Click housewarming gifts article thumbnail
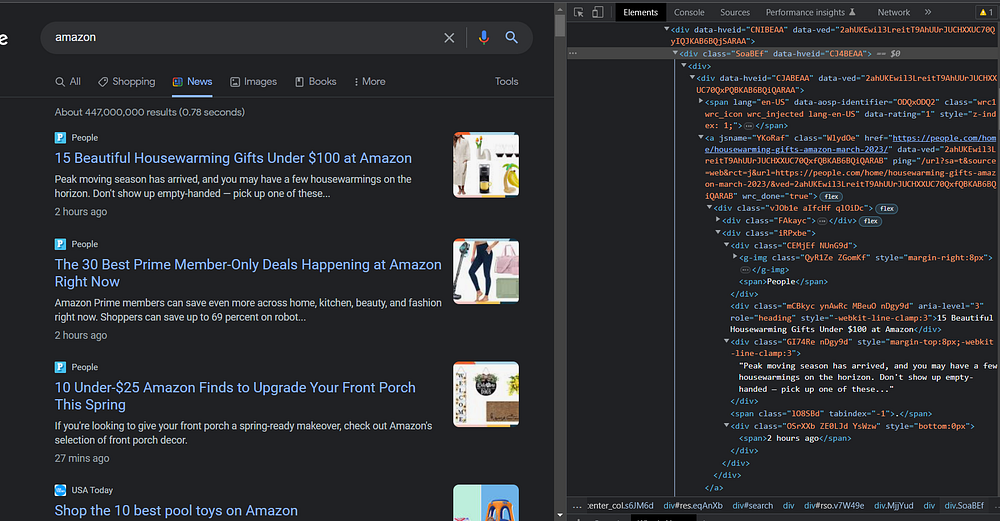 pyautogui.click(x=486, y=165)
